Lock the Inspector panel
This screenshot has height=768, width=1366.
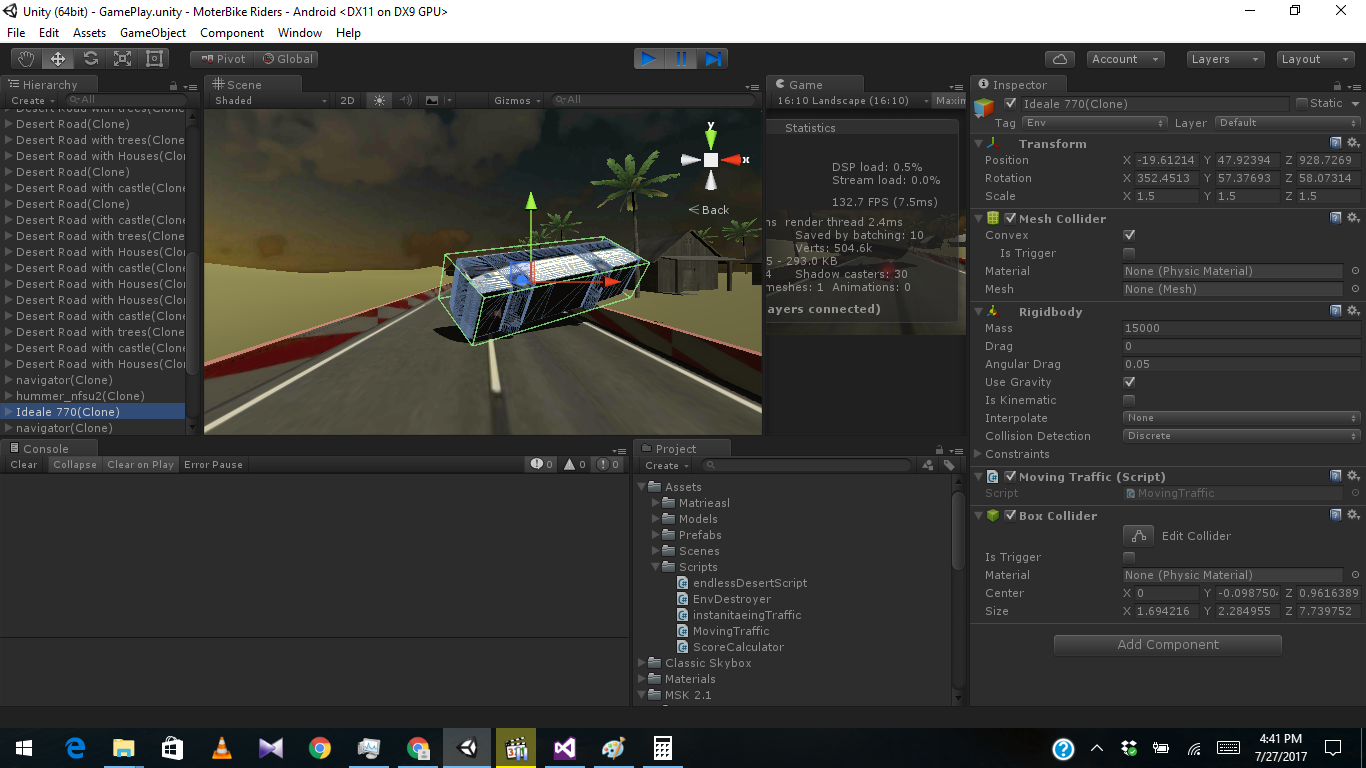point(1337,86)
